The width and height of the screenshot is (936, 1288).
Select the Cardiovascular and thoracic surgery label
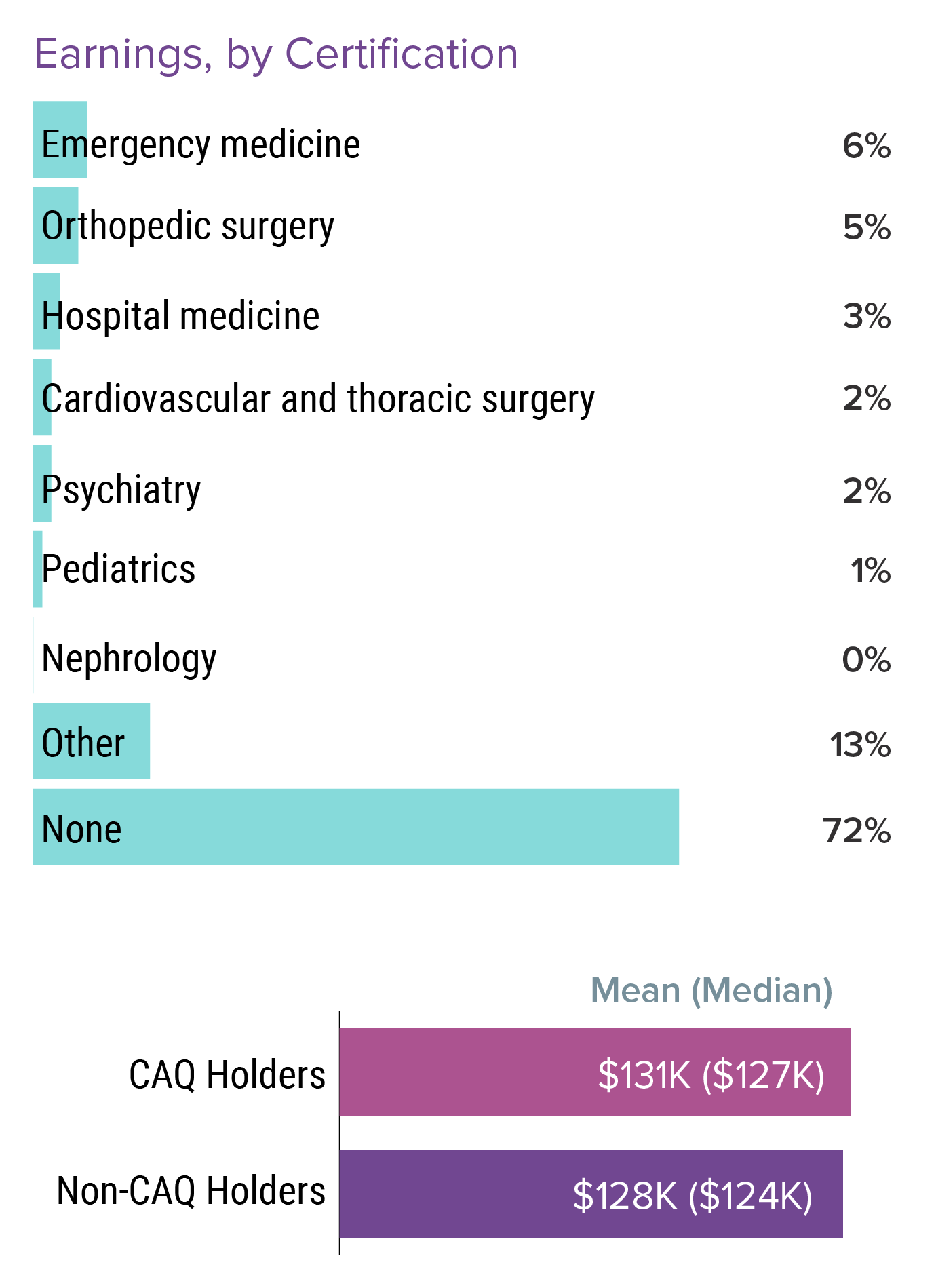coord(318,399)
